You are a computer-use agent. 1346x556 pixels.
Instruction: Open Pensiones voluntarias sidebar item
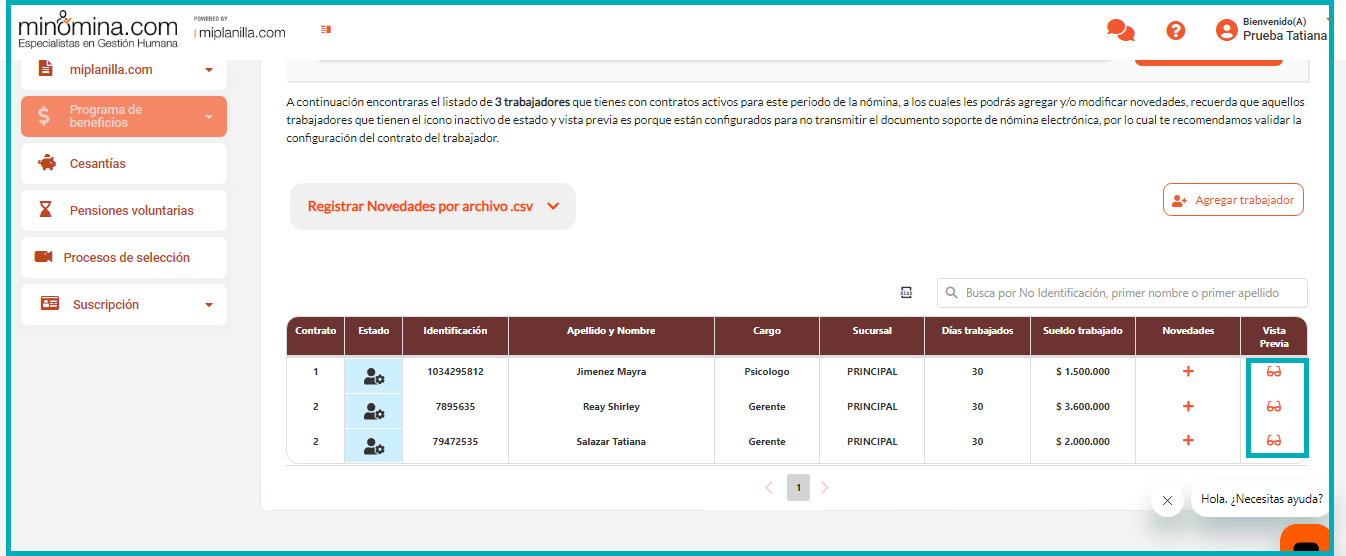124,210
